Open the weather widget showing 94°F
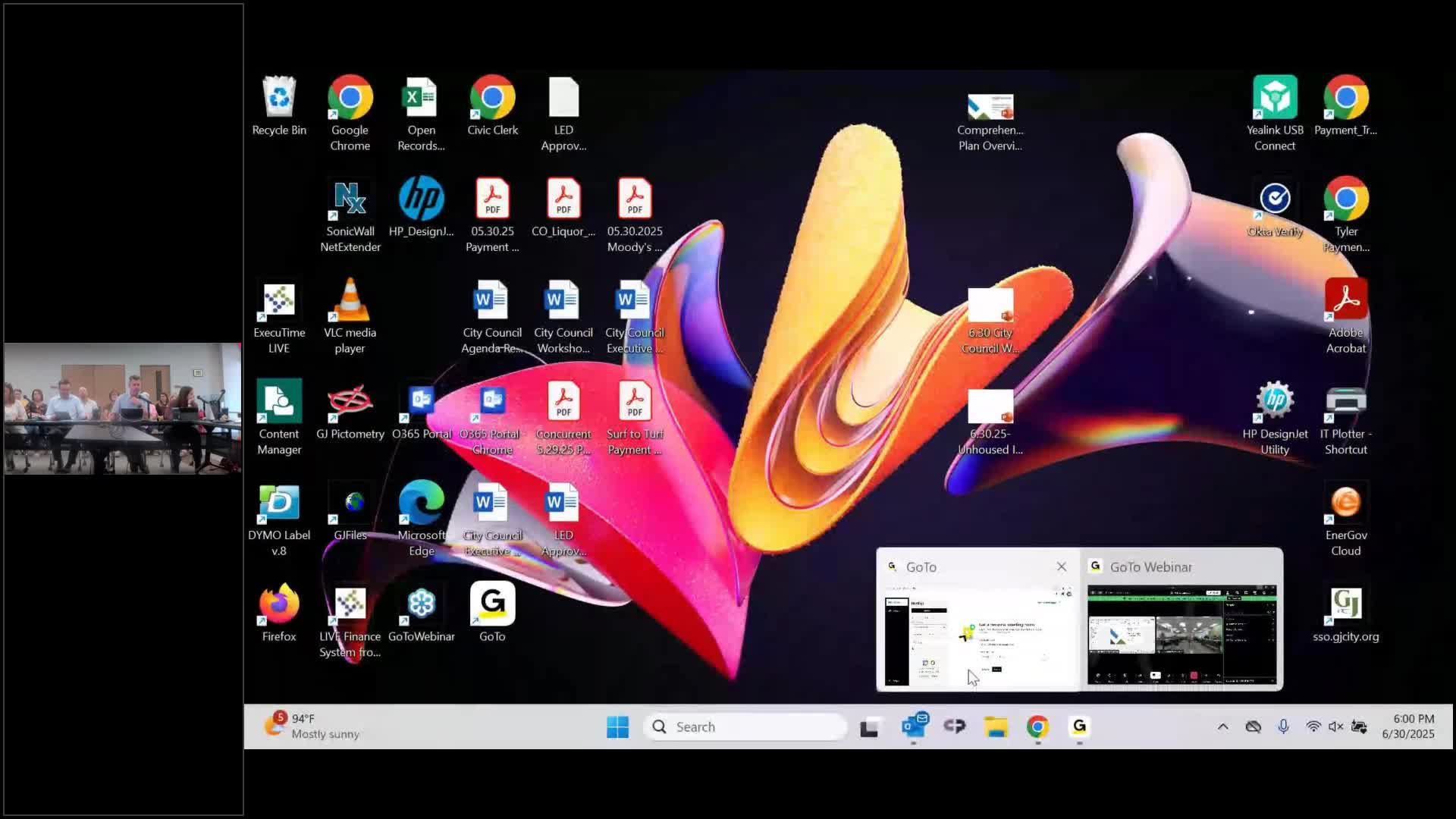The image size is (1456, 819). tap(312, 726)
